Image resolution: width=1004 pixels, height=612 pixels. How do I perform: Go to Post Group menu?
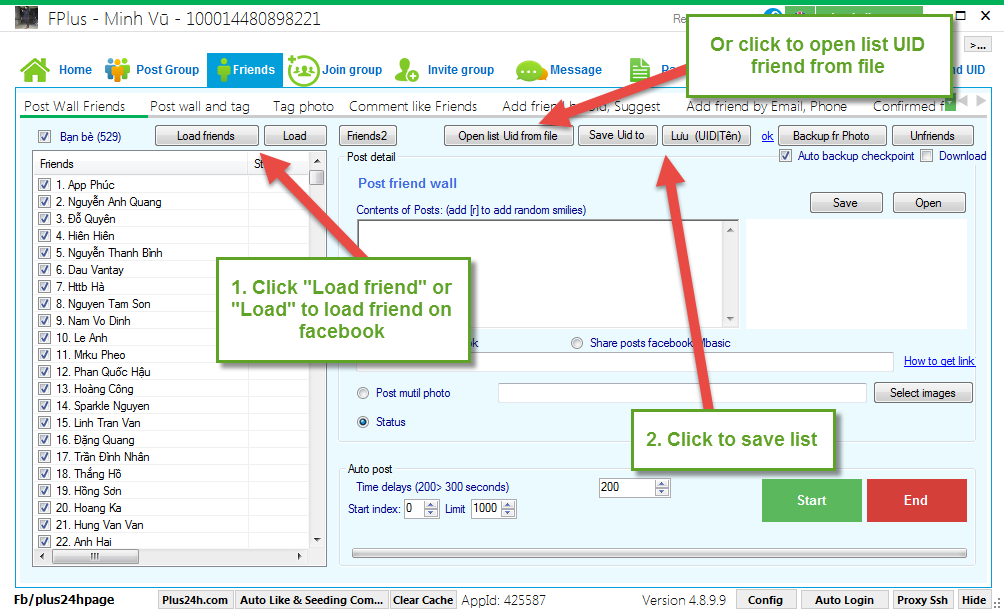coord(168,70)
